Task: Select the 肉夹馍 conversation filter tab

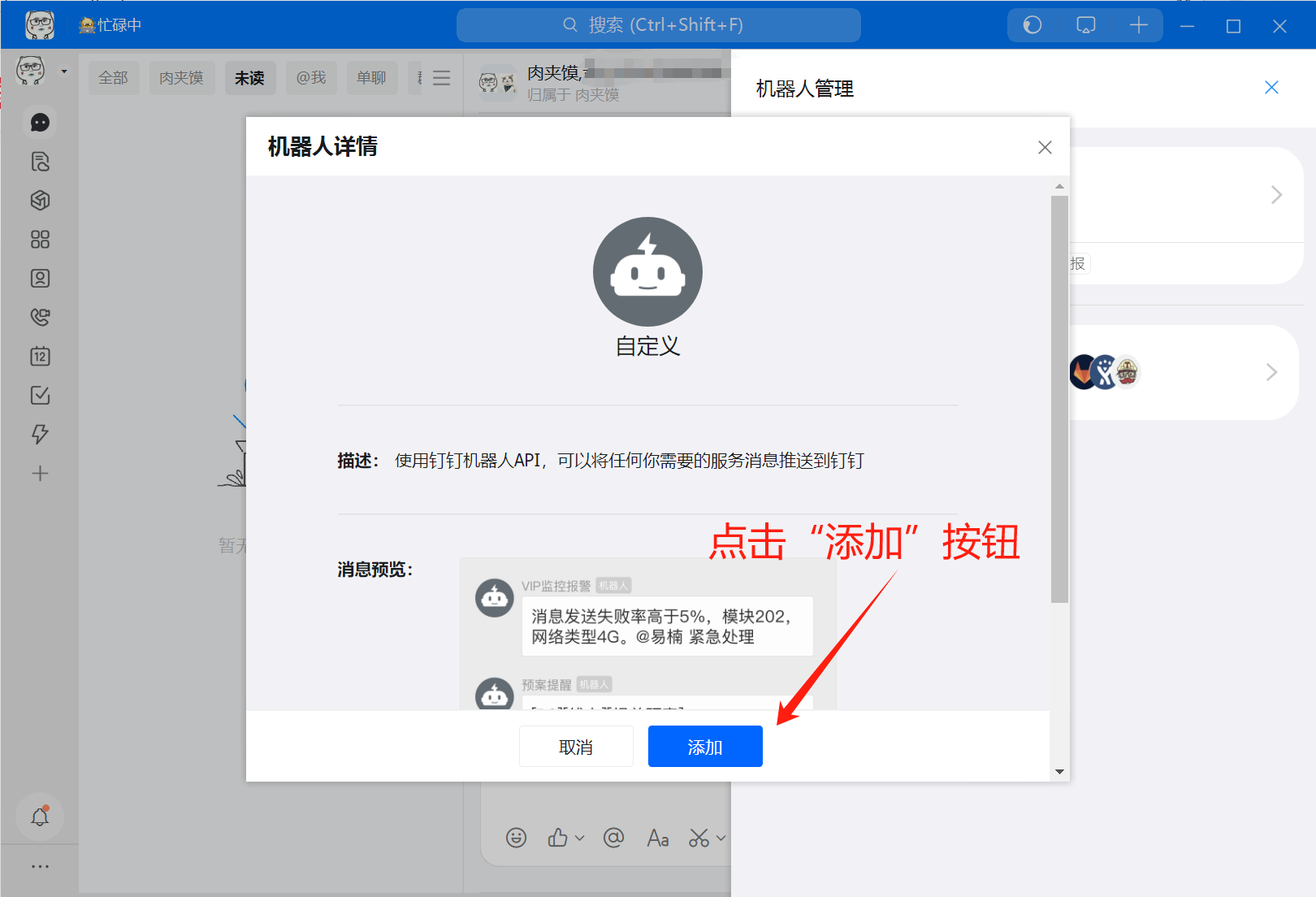Action: click(182, 78)
